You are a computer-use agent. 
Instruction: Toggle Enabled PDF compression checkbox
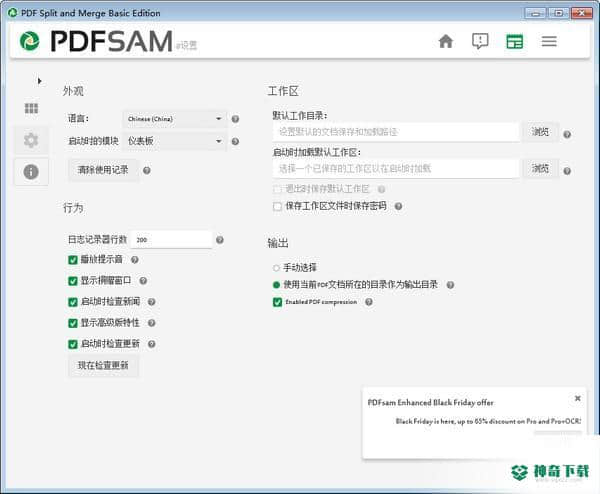[x=277, y=302]
